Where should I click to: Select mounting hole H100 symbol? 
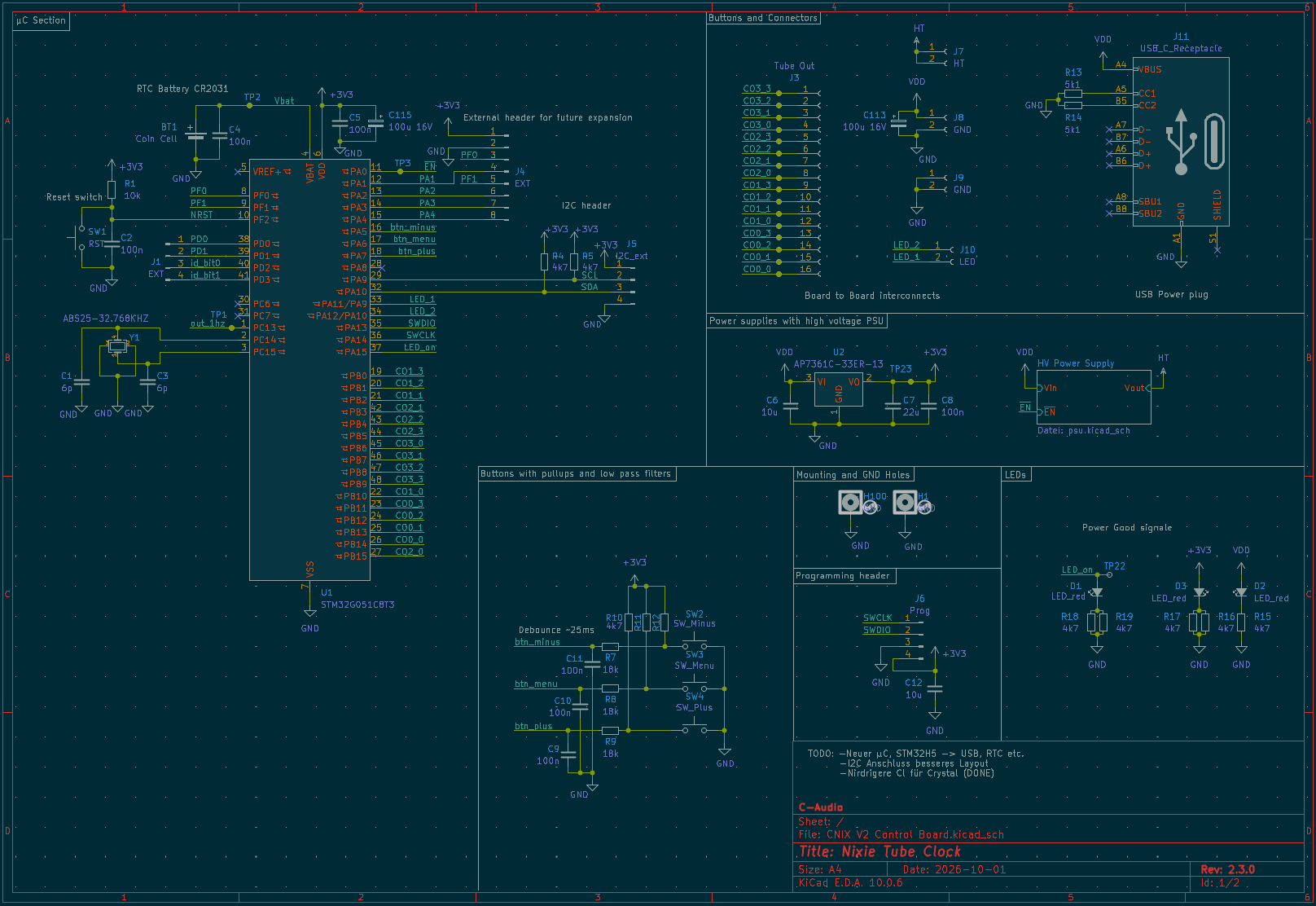click(x=851, y=503)
